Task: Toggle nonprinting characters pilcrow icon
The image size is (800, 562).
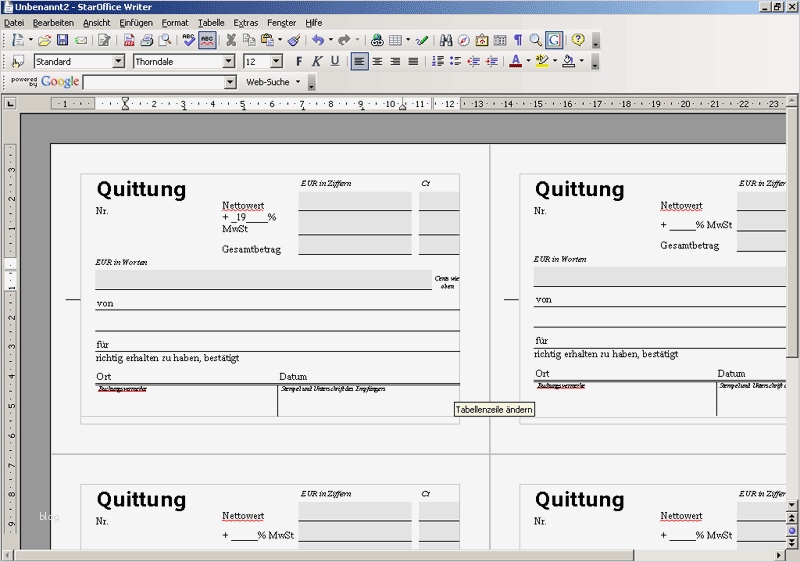Action: [517, 41]
